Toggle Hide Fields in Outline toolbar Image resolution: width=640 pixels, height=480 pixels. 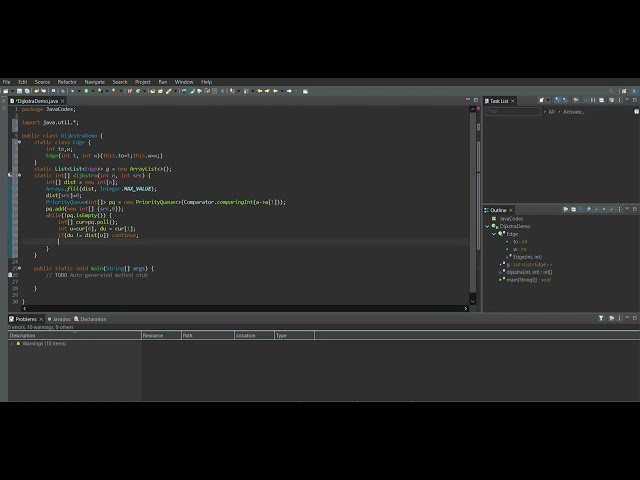point(589,209)
